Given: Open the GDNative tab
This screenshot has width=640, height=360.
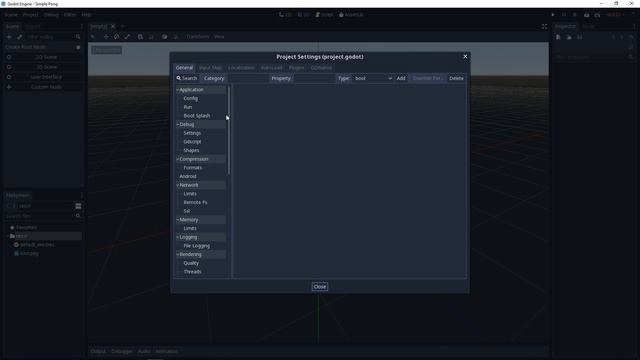Looking at the screenshot, I should [x=321, y=68].
